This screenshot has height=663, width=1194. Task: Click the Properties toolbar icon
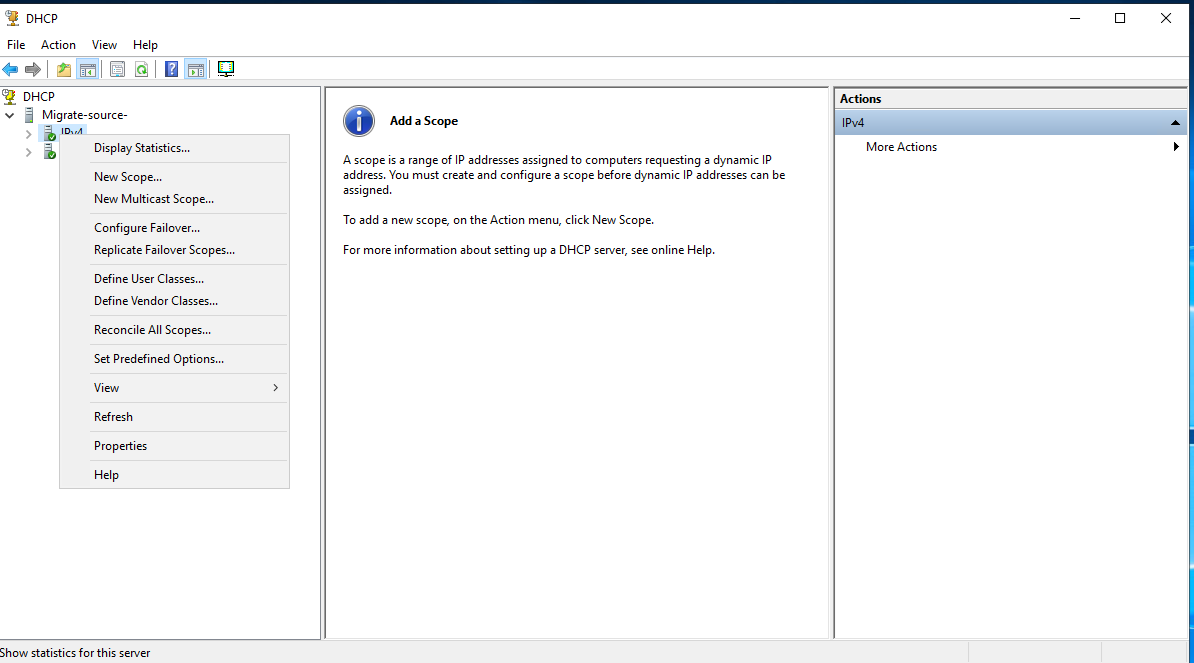click(117, 68)
